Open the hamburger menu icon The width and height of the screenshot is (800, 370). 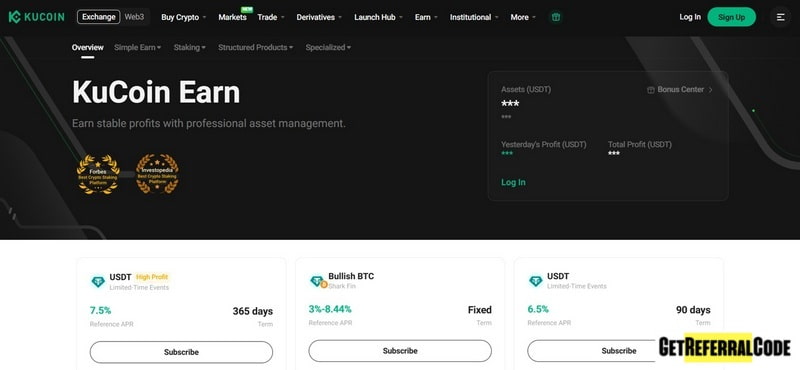pyautogui.click(x=780, y=17)
